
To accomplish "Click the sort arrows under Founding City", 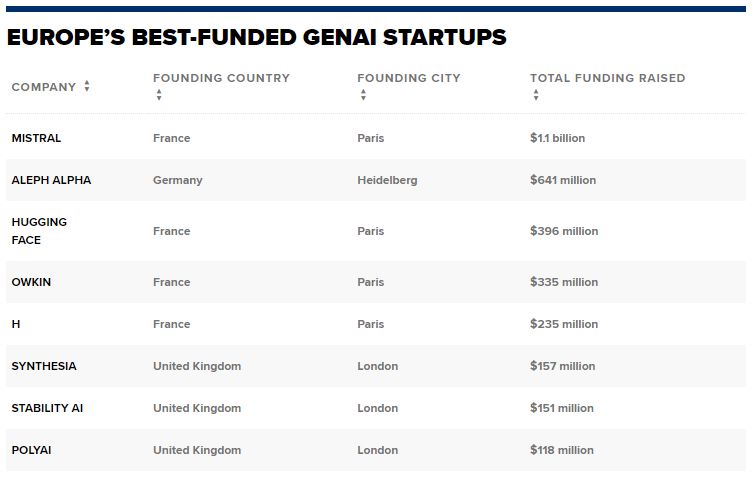I will [363, 96].
